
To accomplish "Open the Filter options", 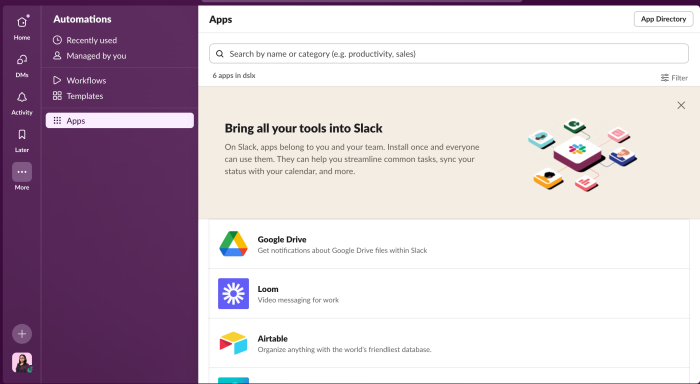I will pos(674,78).
